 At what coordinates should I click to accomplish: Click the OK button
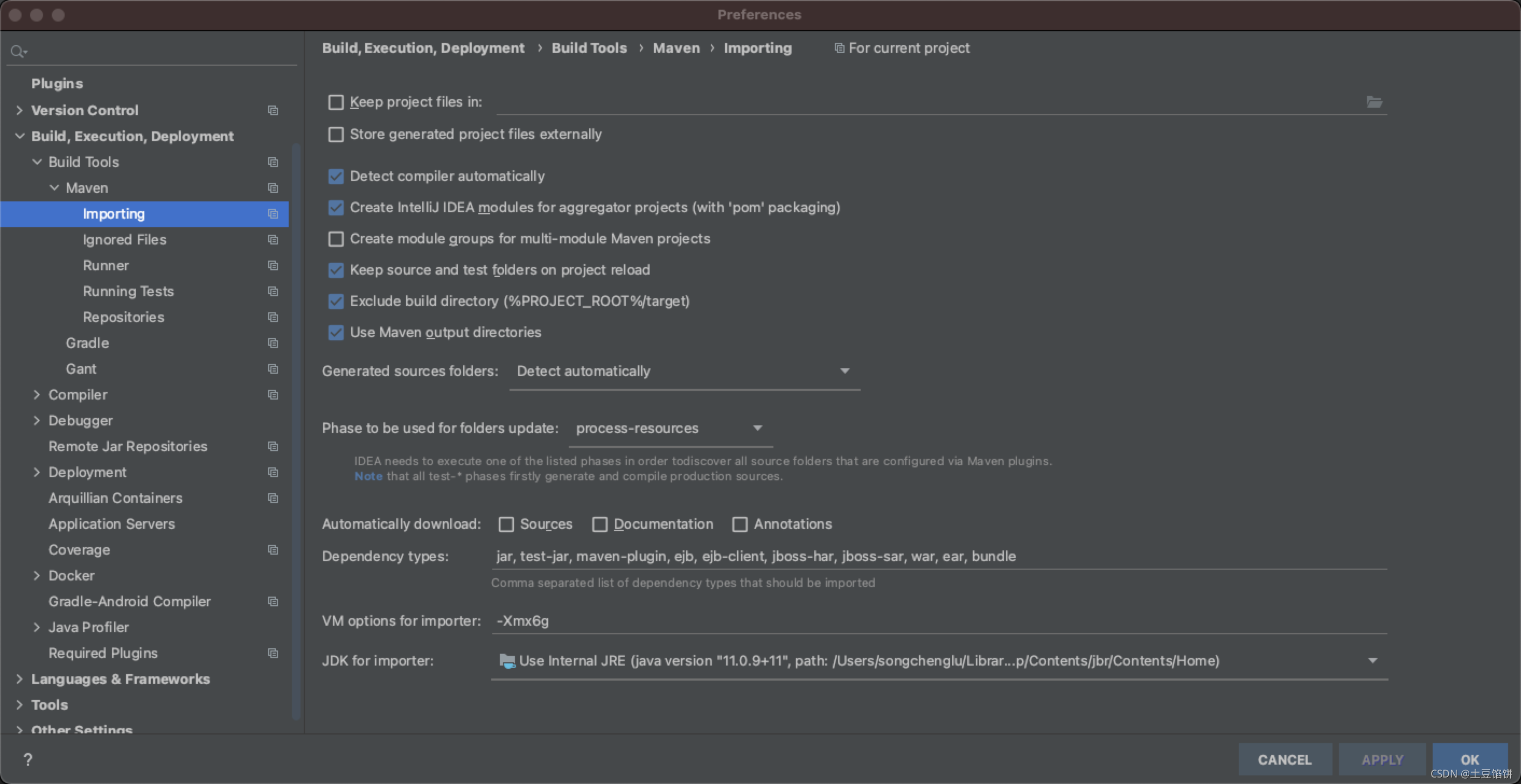point(1469,759)
